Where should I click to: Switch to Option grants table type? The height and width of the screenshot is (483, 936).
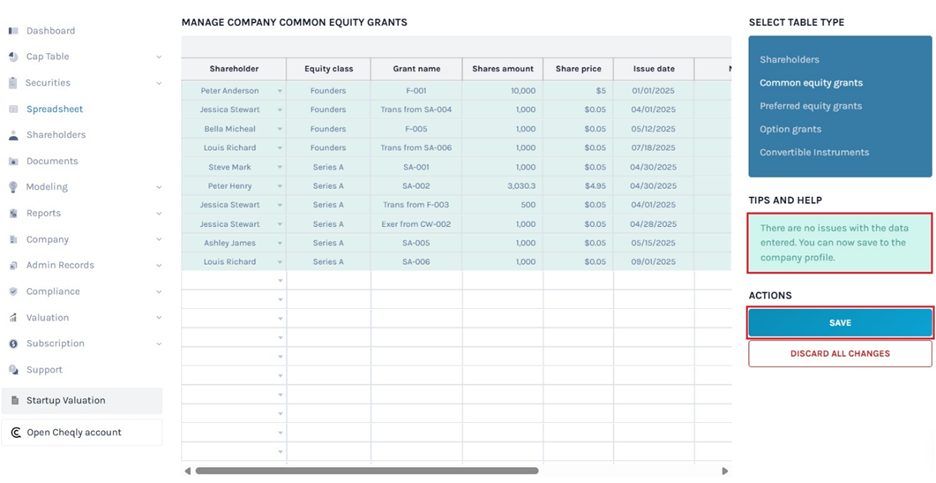pyautogui.click(x=790, y=129)
